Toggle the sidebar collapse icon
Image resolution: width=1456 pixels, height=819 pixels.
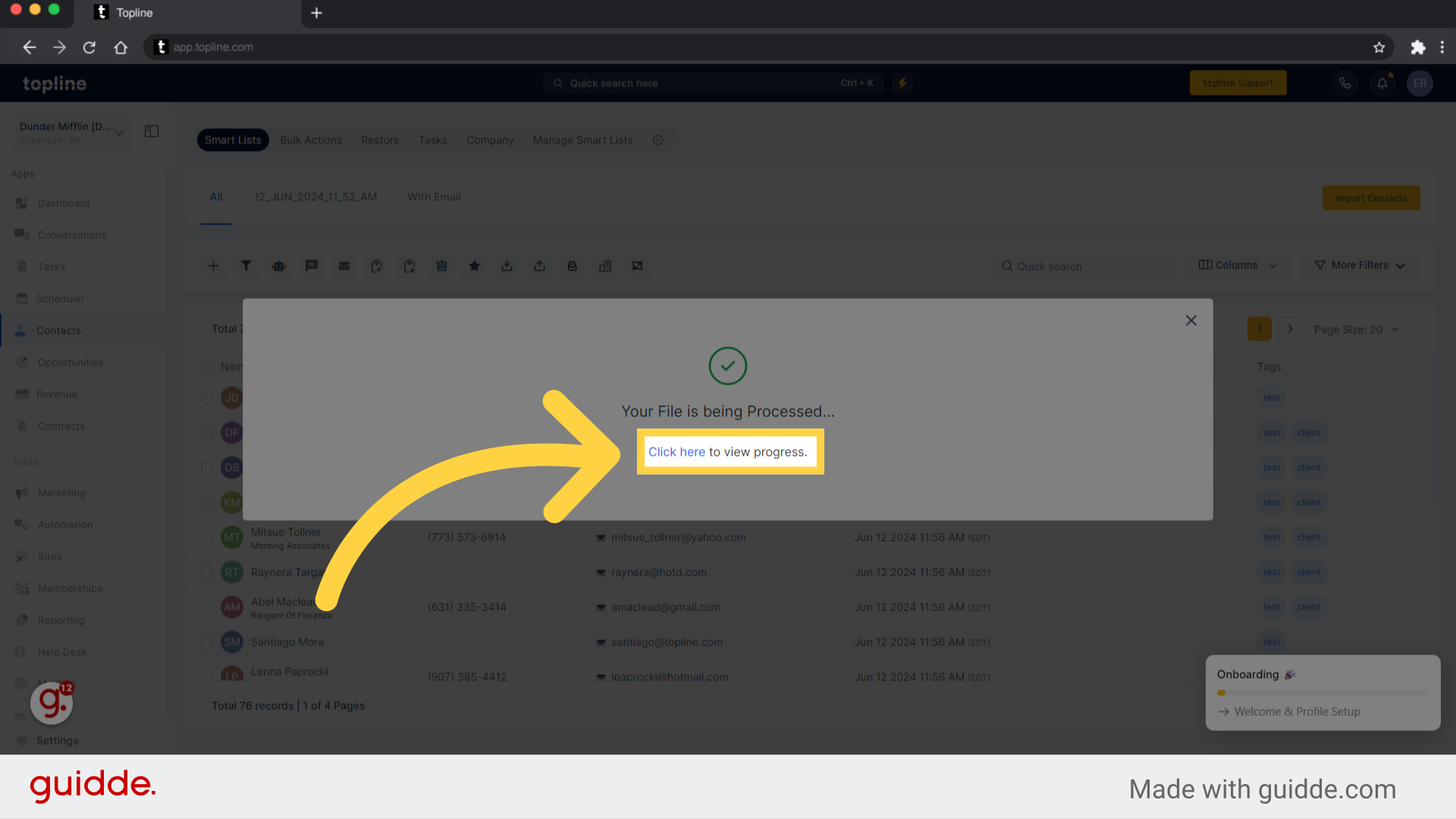point(152,131)
